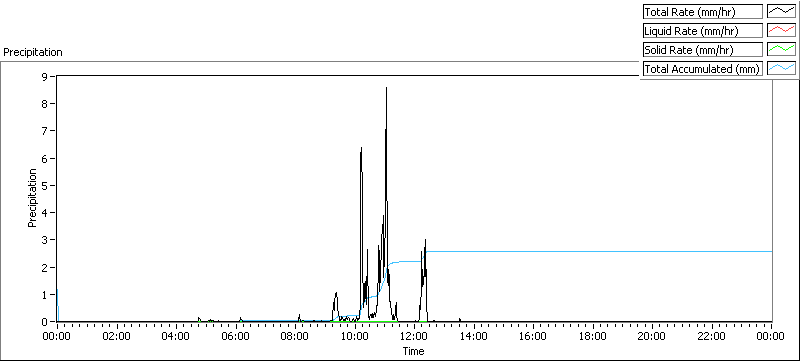Click the 20:00 time axis tick label
This screenshot has width=800, height=361.
click(x=653, y=336)
